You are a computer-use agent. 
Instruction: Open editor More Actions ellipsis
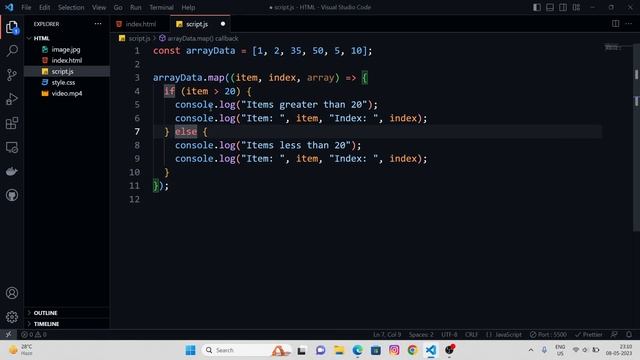629,24
